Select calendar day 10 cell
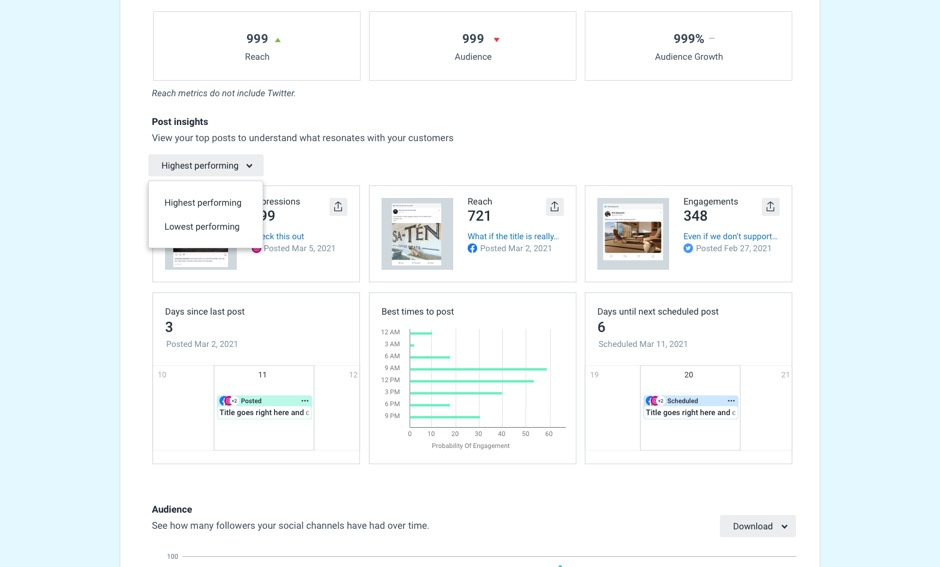Image resolution: width=940 pixels, height=567 pixels. click(x=183, y=408)
